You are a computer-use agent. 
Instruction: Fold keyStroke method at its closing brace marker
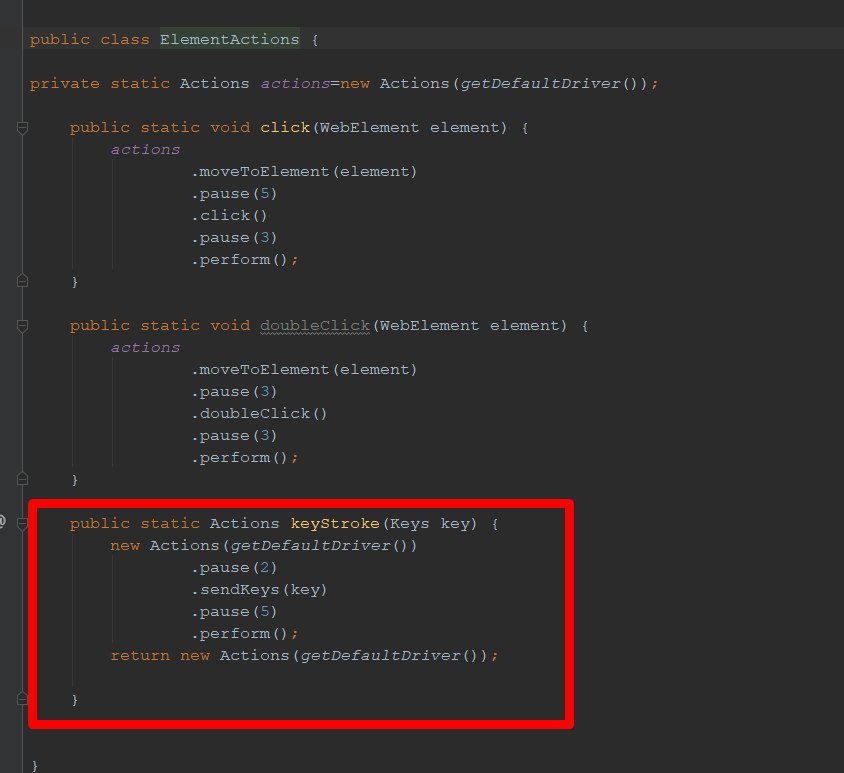click(23, 699)
